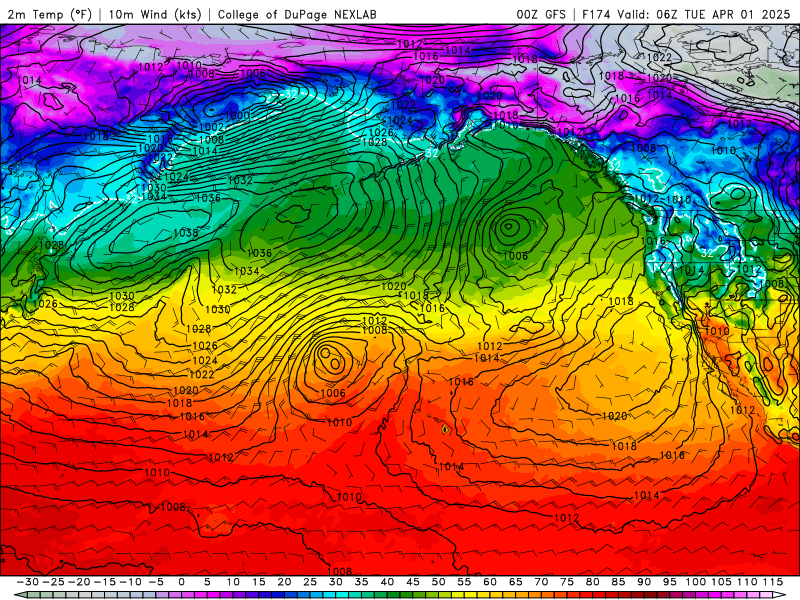Screen dimensions: 800x600
Task: Click the -30 value on the color scale
Action: pos(28,582)
